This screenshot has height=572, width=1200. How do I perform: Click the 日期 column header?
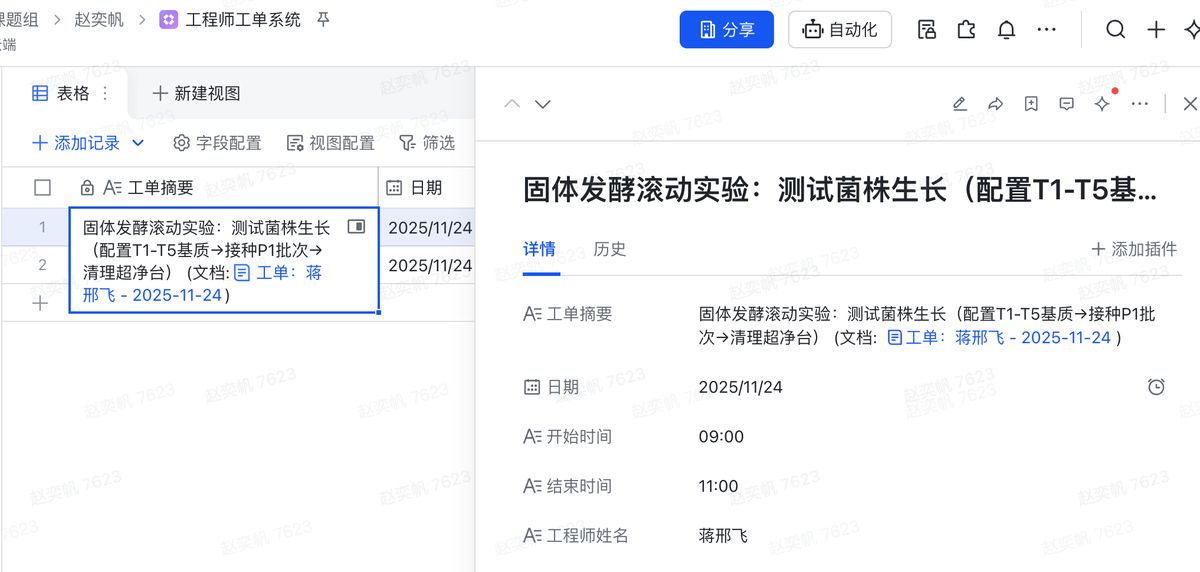pos(427,187)
